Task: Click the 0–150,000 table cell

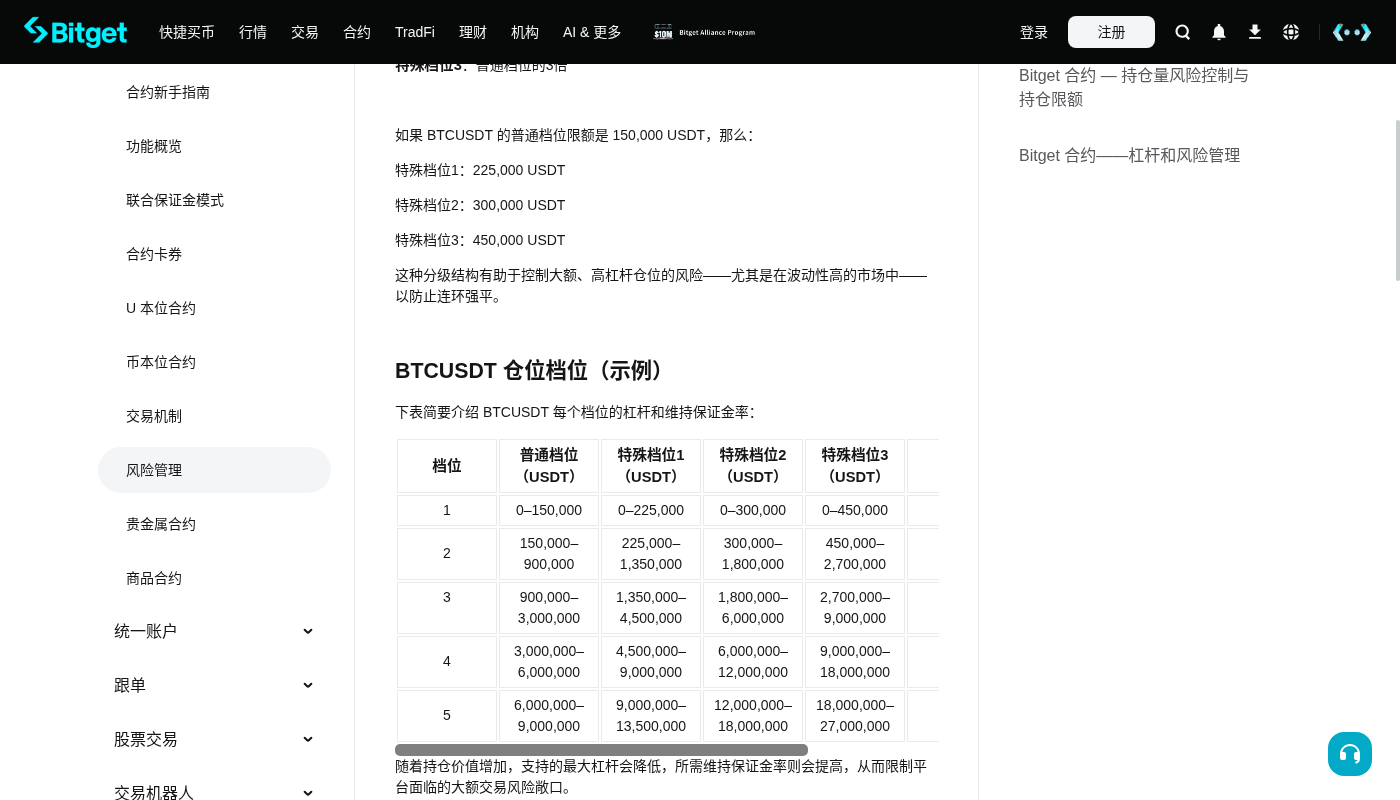Action: (549, 510)
